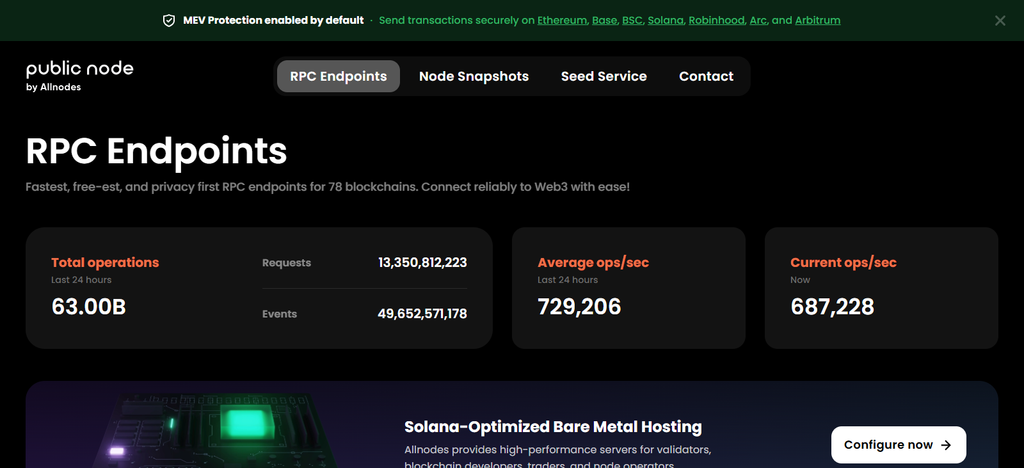Click the arrow icon in Configure now
Viewport: 1024px width, 468px height.
[x=946, y=445]
